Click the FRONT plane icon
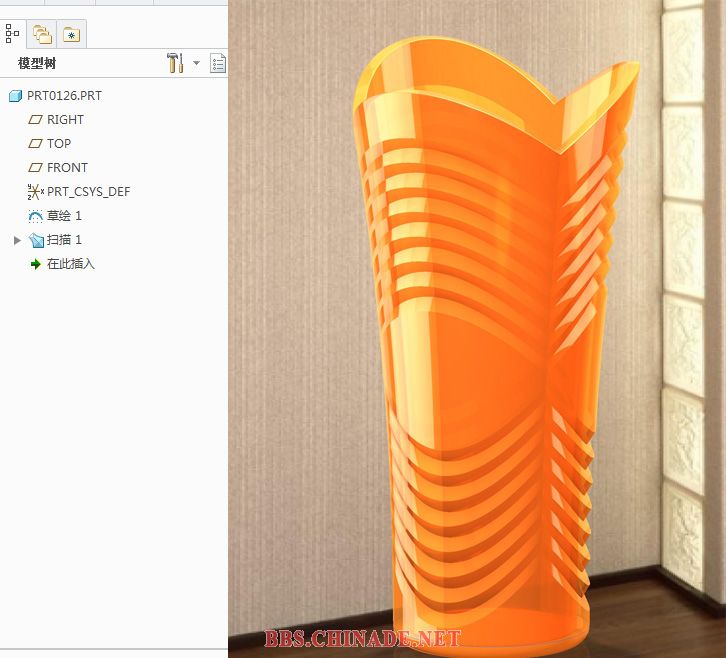Screen dimensions: 726x658 click(x=35, y=168)
